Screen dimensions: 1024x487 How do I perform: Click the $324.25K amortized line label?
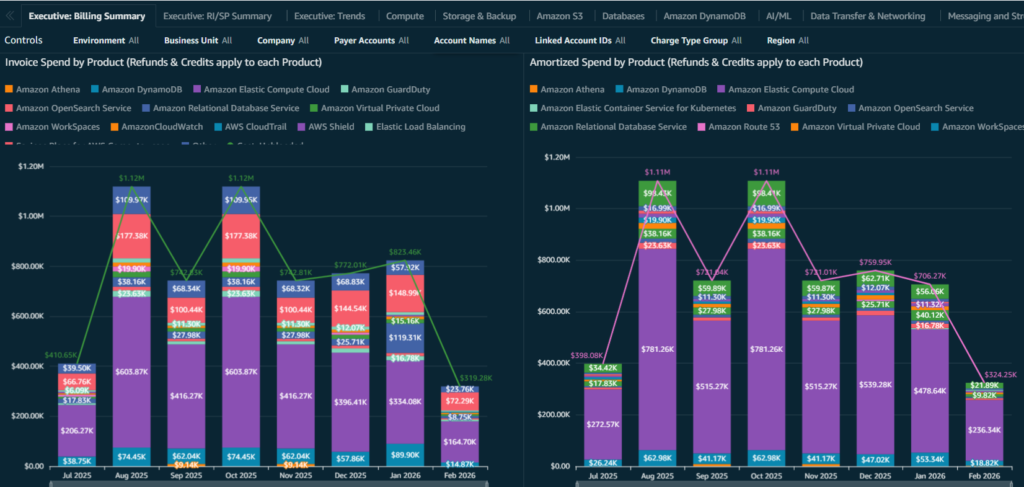(x=1001, y=375)
